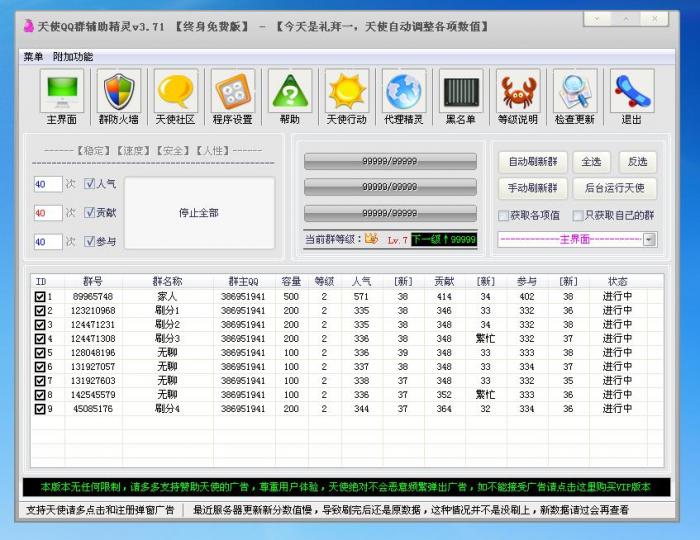Click the 停止全部 button
Viewport: 700px width, 540px height.
199,213
